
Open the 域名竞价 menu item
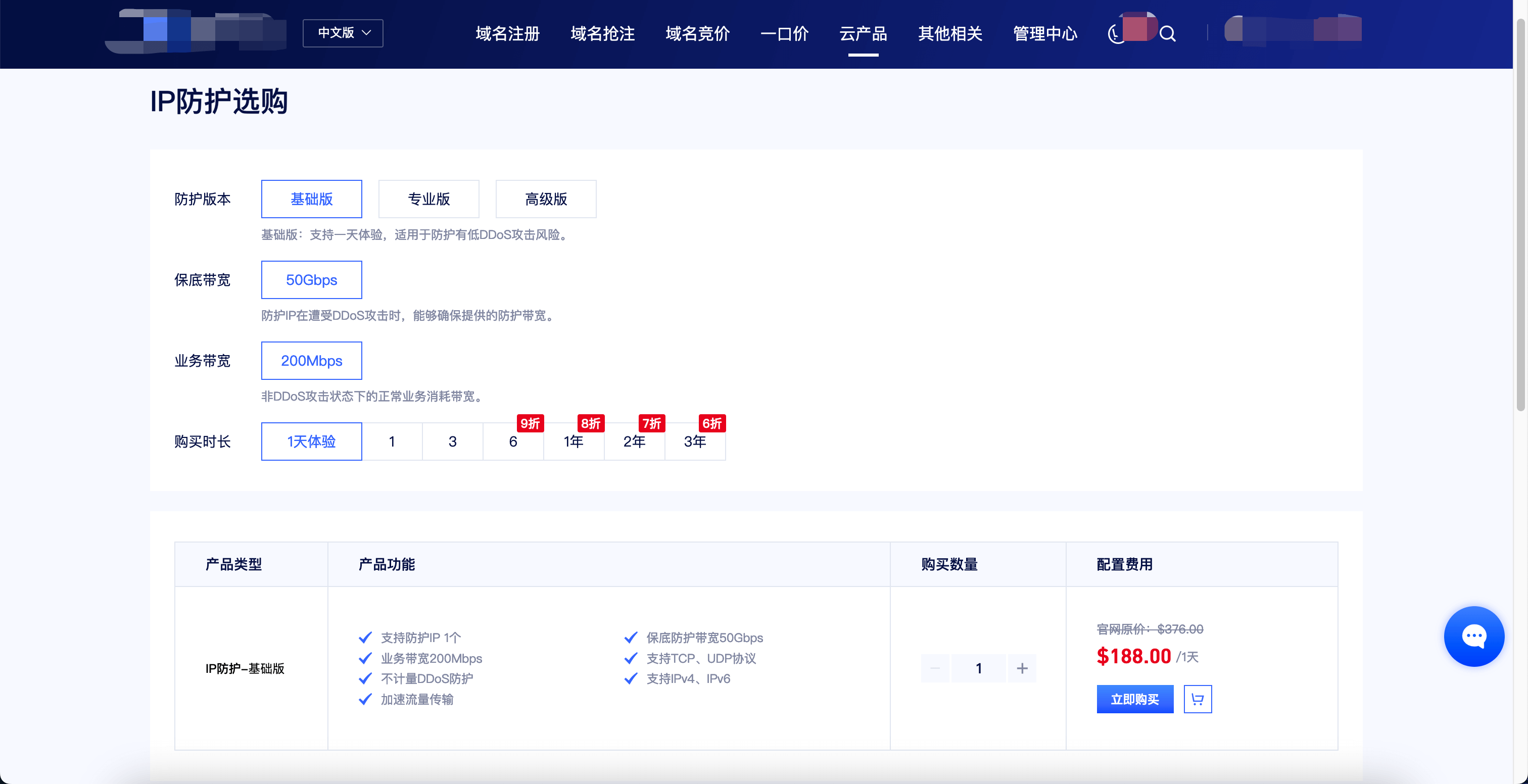(x=697, y=34)
